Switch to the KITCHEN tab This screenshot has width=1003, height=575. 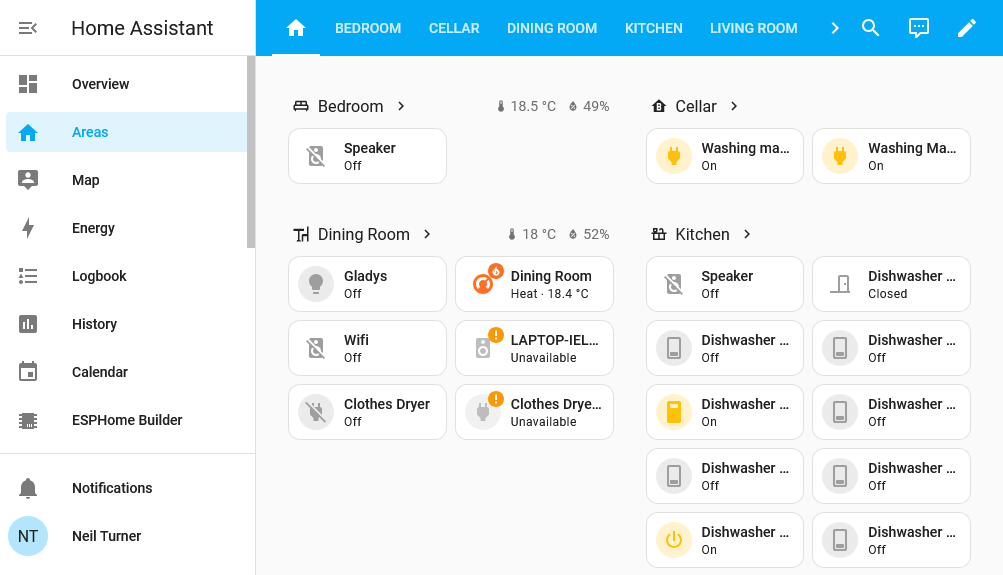point(653,28)
